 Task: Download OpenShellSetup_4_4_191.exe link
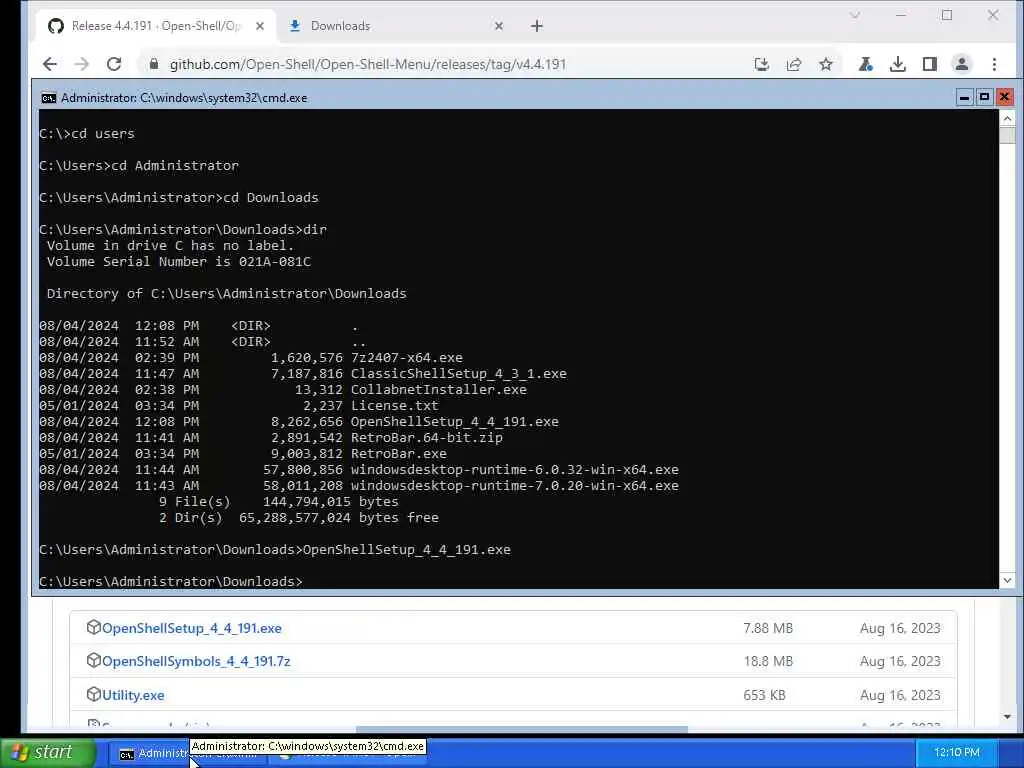coord(192,628)
